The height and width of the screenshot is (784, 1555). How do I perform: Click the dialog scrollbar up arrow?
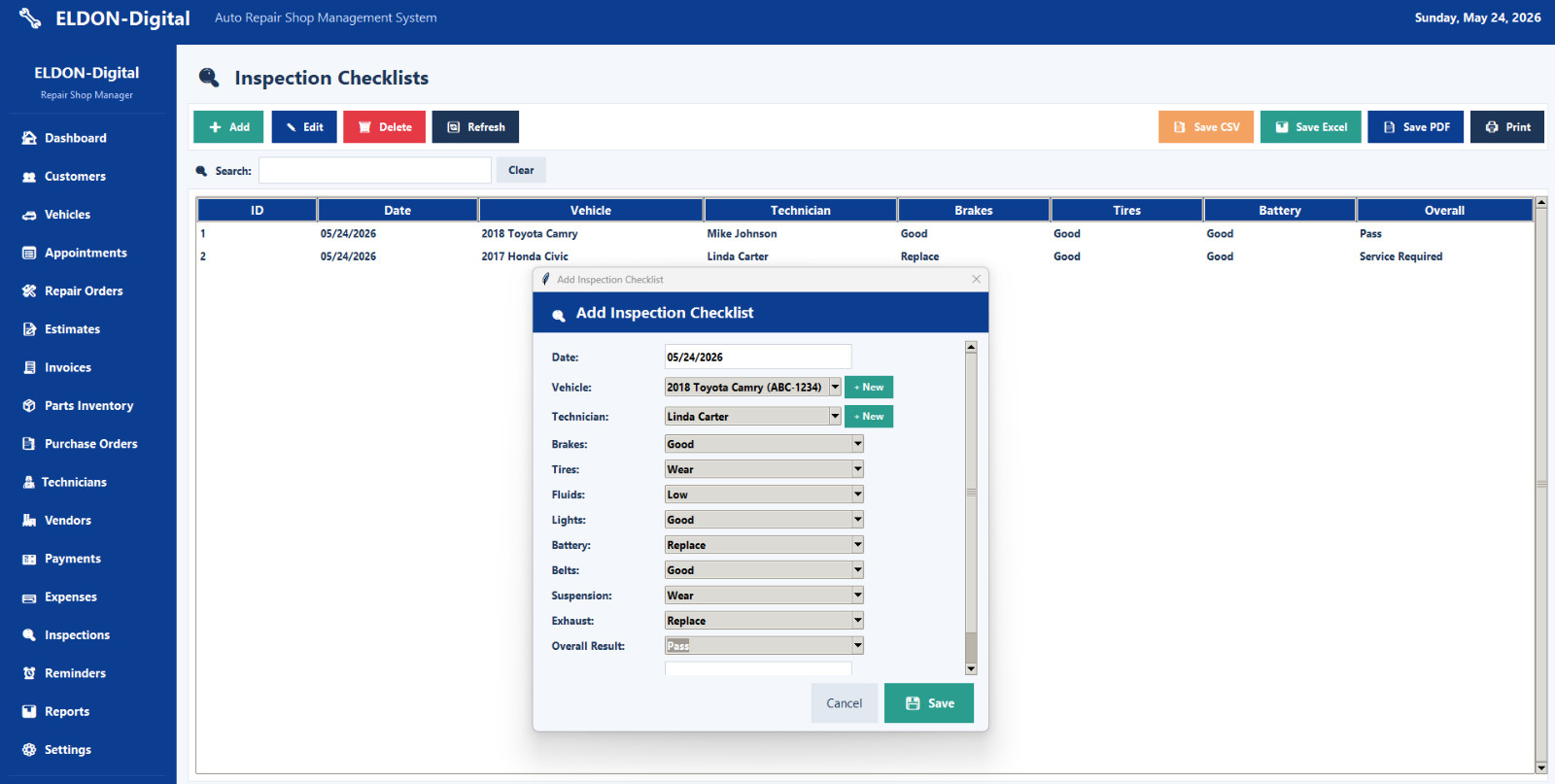971,347
